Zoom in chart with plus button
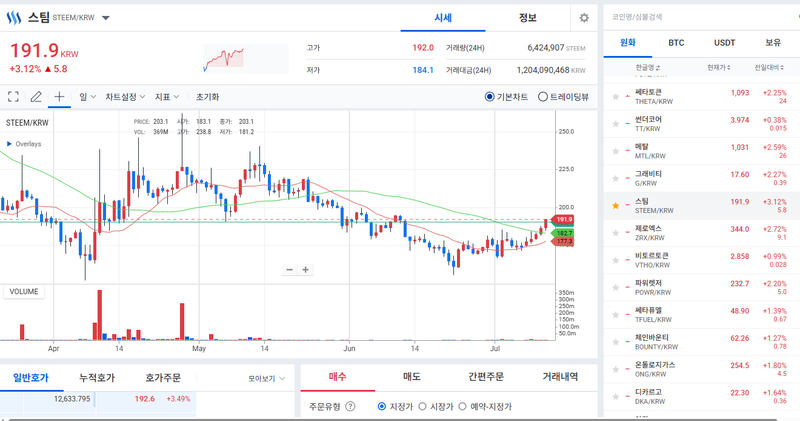 click(x=305, y=269)
